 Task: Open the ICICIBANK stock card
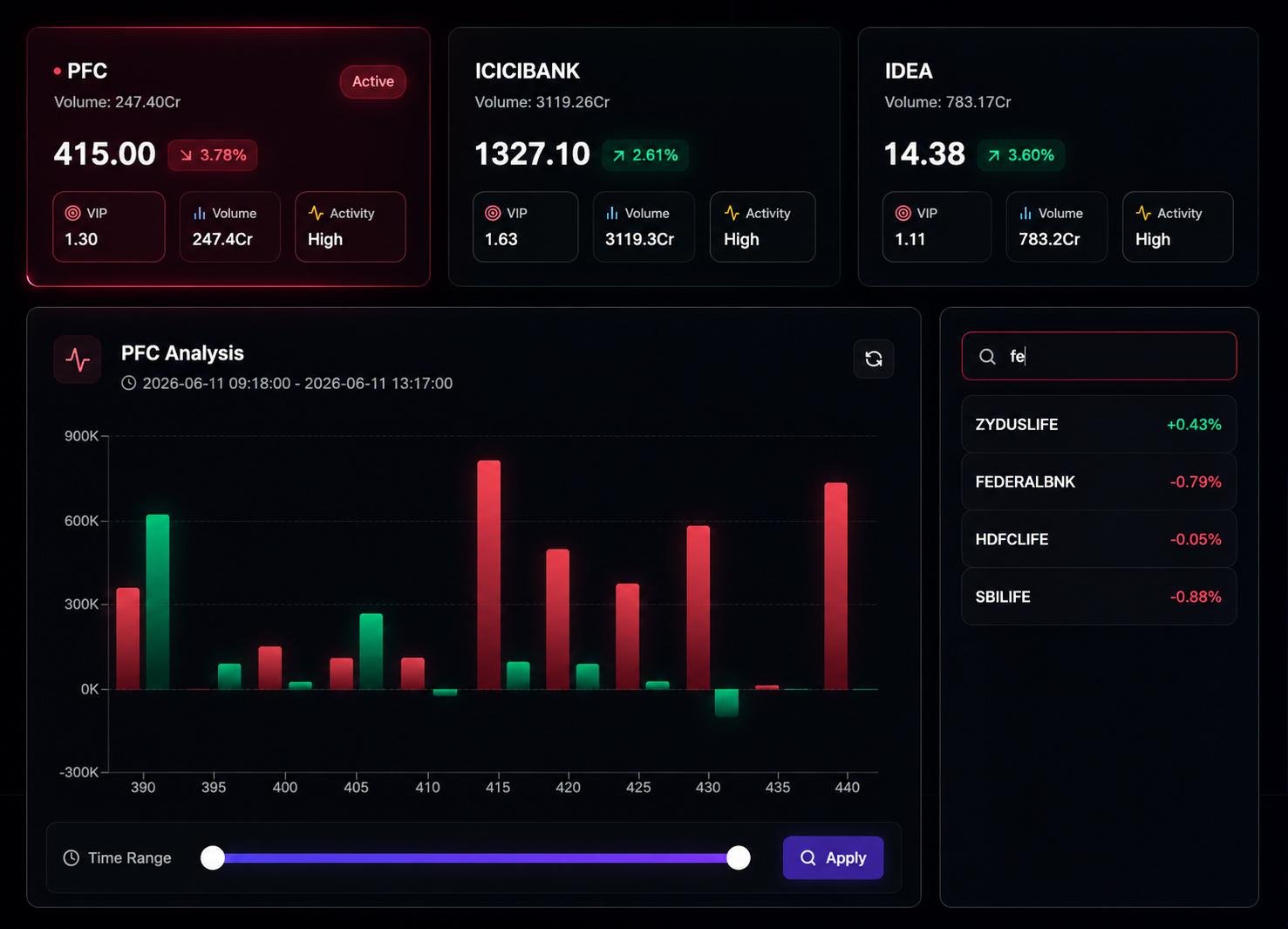(644, 157)
